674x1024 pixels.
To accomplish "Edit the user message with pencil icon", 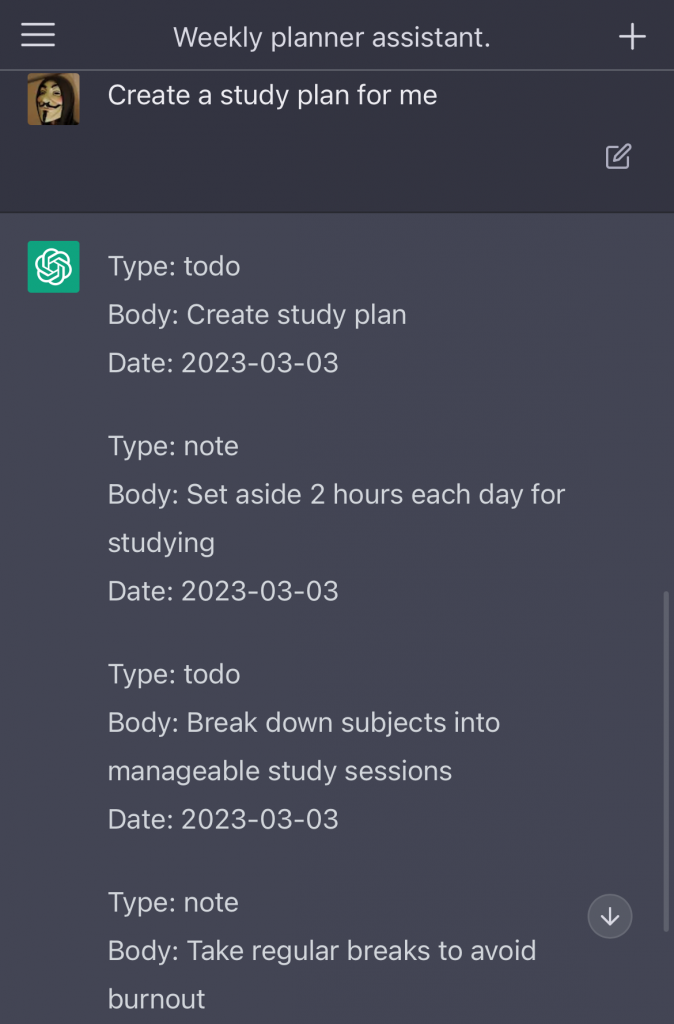I will click(x=618, y=156).
